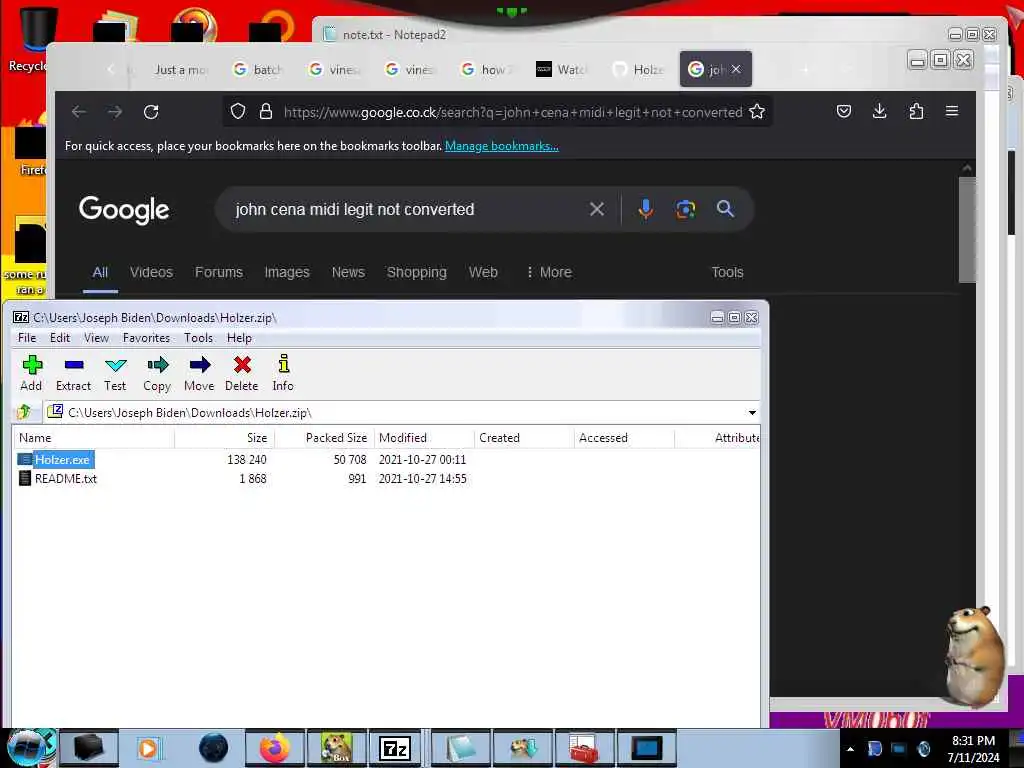Show hidden system tray icons arrow
This screenshot has width=1024, height=768.
coord(850,749)
